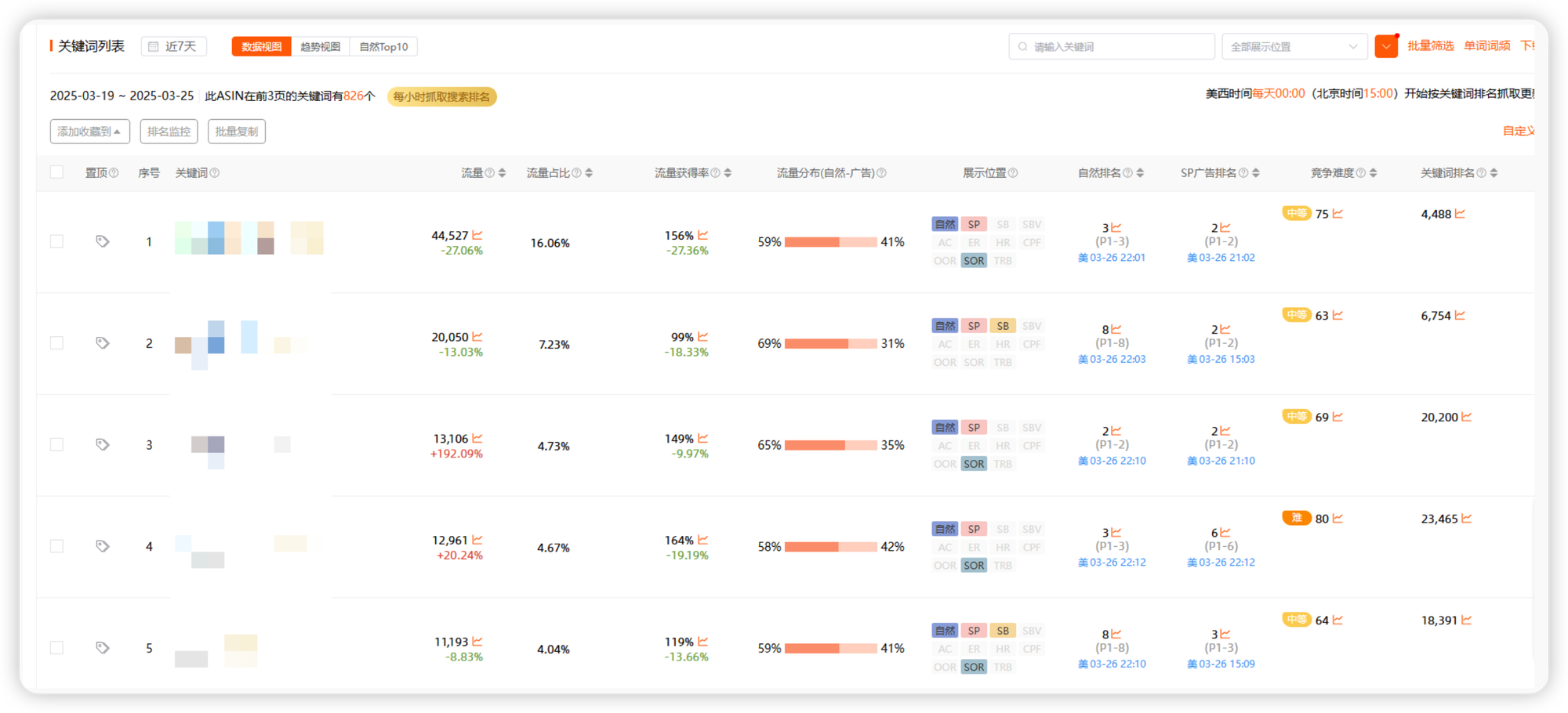Open the 全部展示位置 dropdown
Screen dimensions: 1568x713
1294,46
